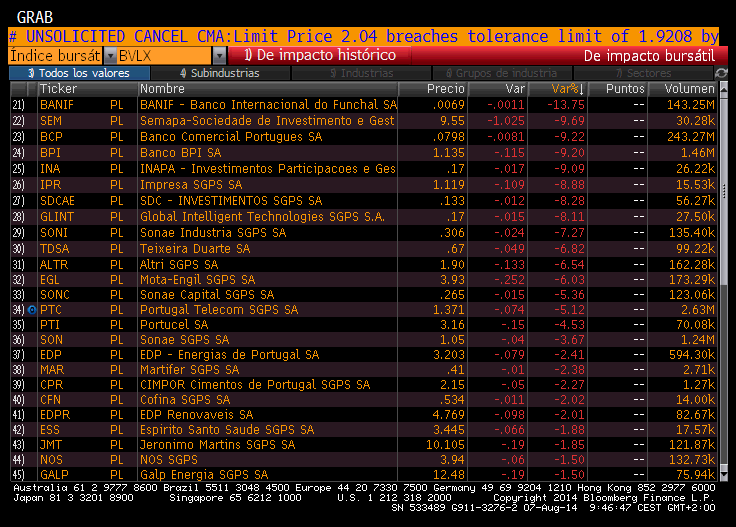Select the Todos los valores tab
Image resolution: width=736 pixels, height=527 pixels.
[x=79, y=73]
